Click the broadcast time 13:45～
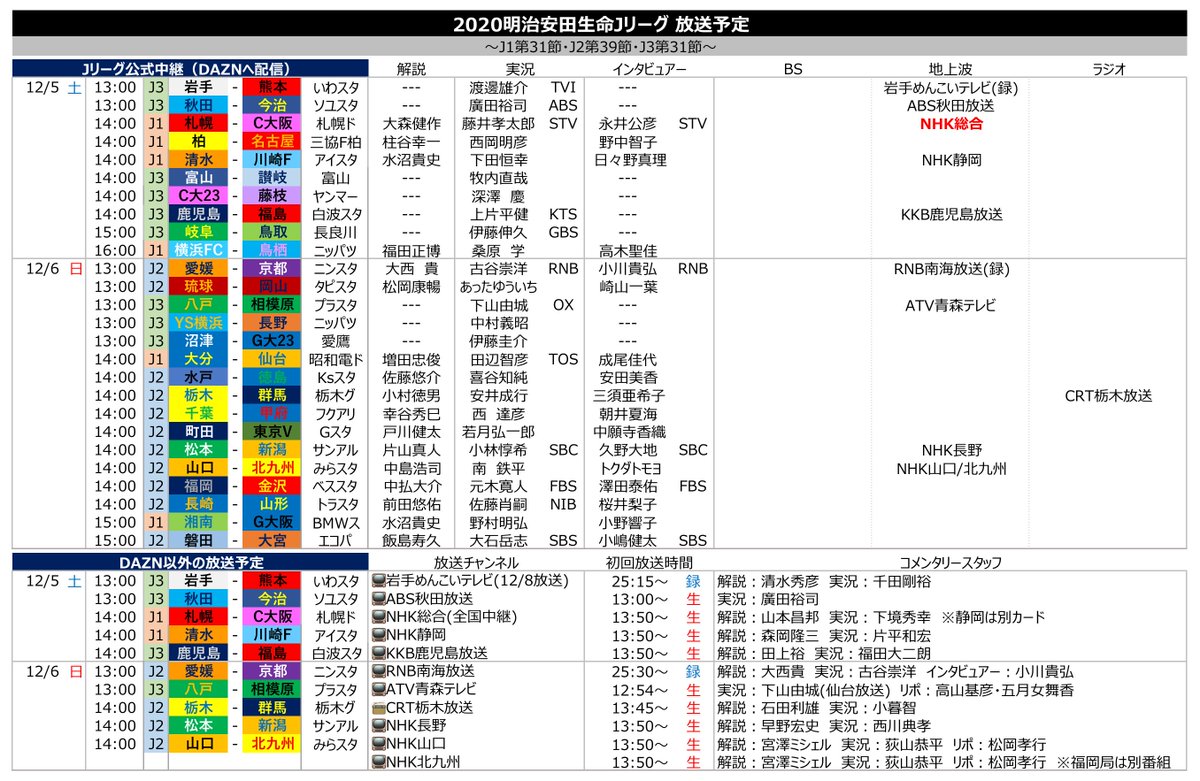Image resolution: width=1200 pixels, height=781 pixels. click(640, 707)
